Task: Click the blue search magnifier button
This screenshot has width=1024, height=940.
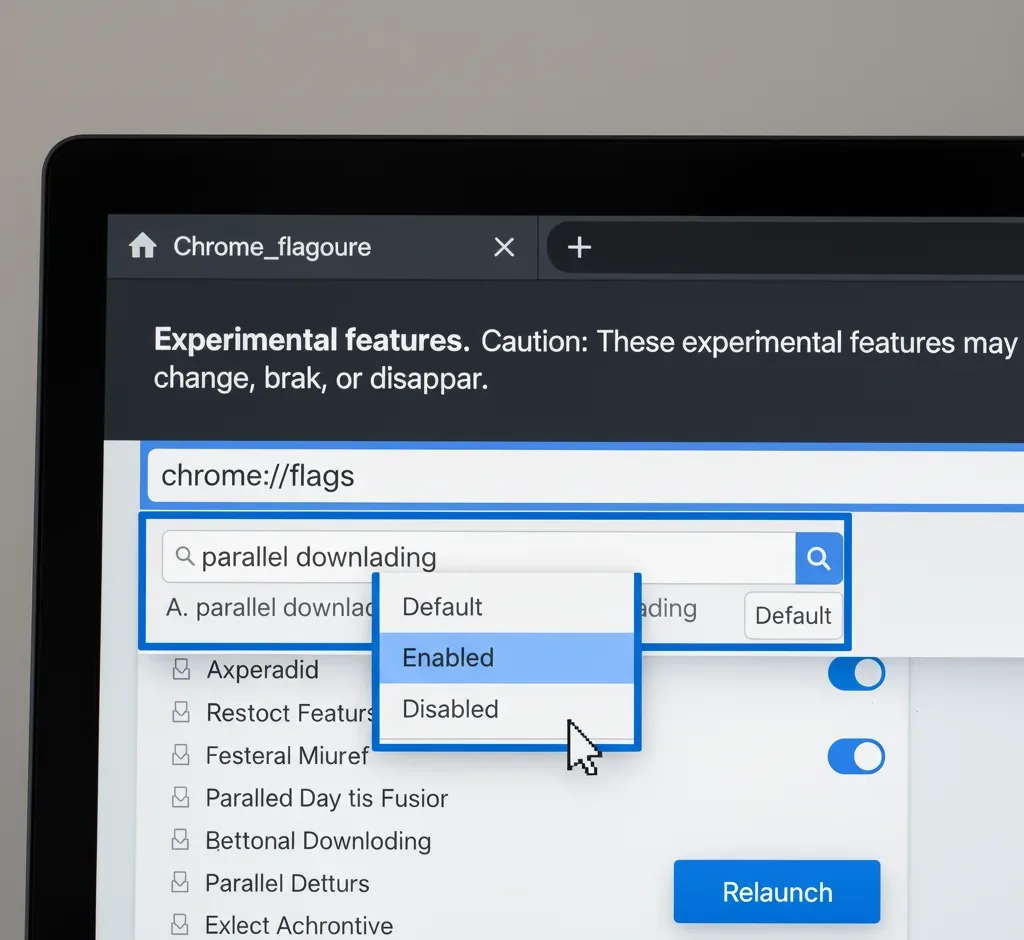Action: click(818, 558)
